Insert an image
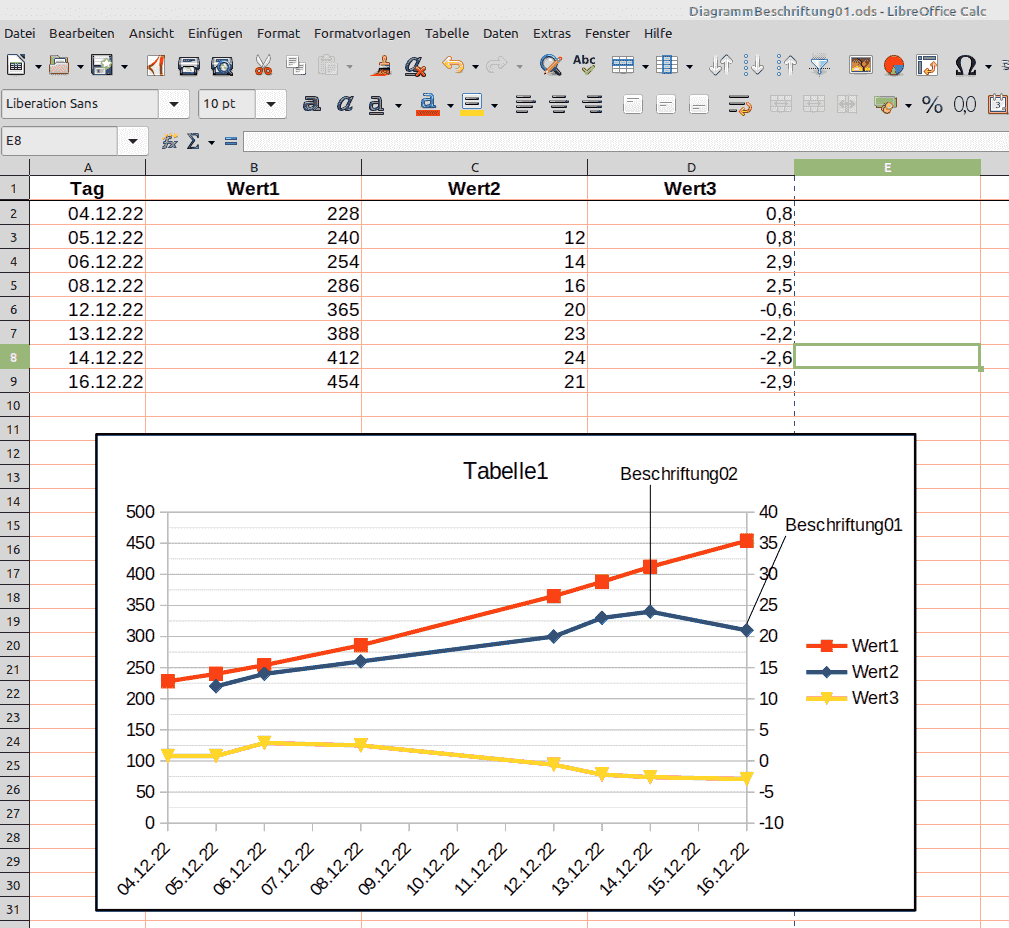 (x=860, y=65)
